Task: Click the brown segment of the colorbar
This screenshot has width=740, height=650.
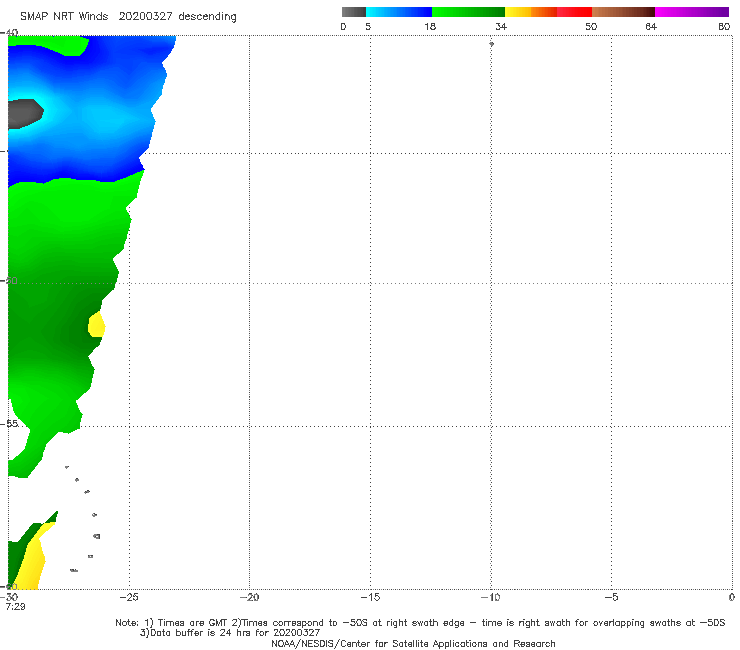Action: [x=623, y=12]
